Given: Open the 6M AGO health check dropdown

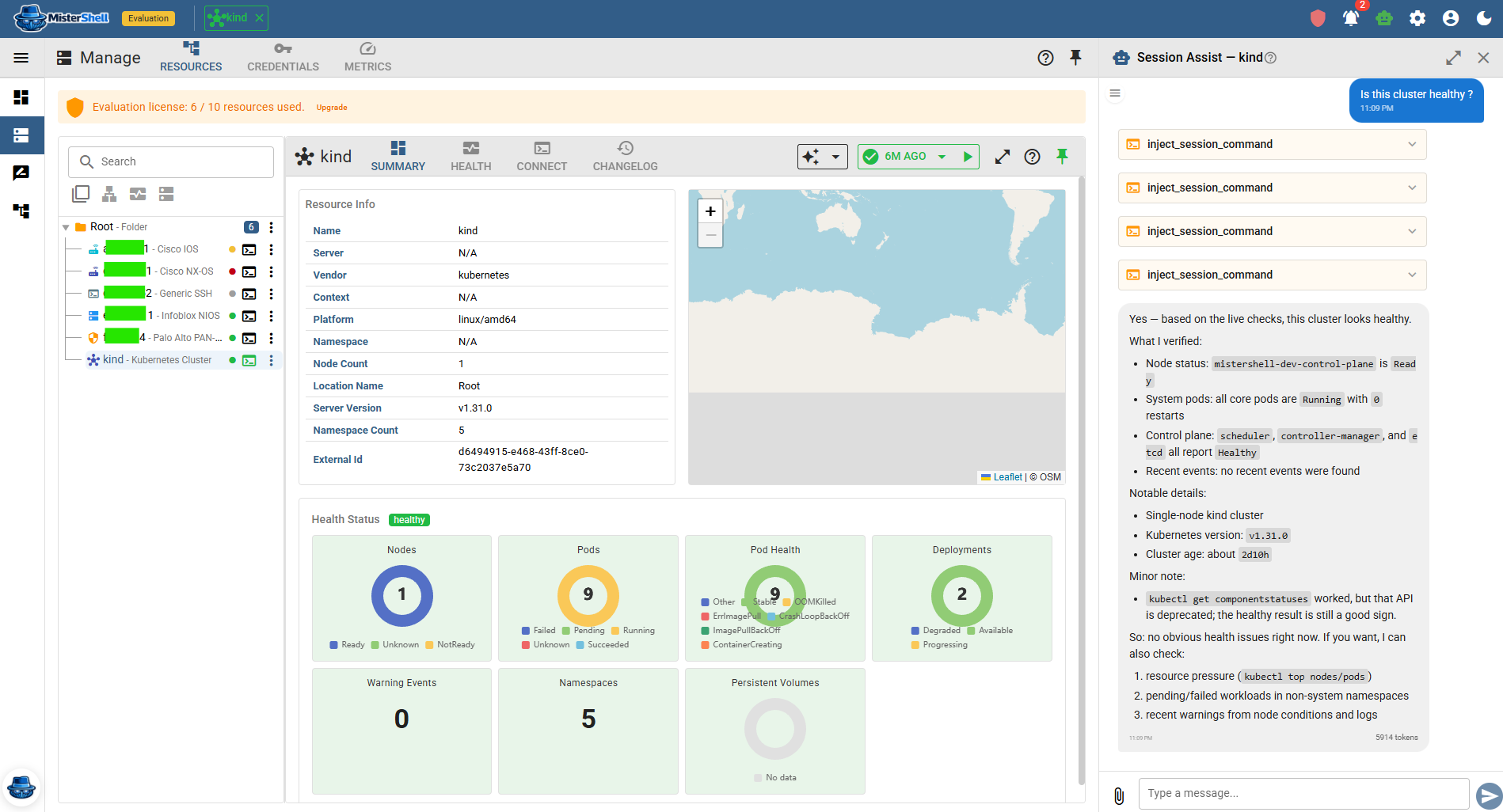Looking at the screenshot, I should point(941,157).
